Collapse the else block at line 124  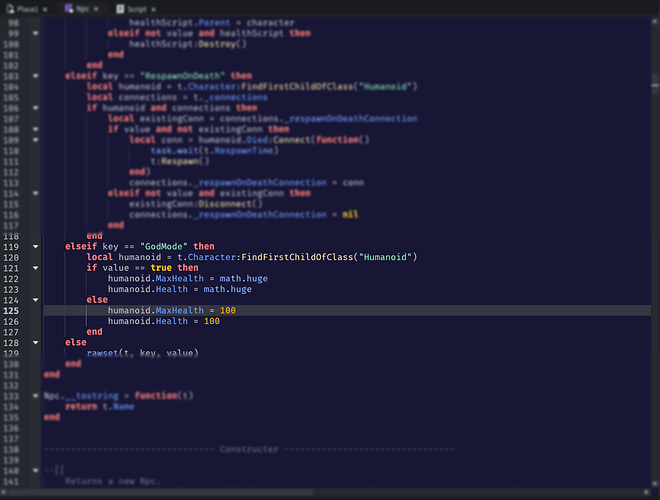coord(35,300)
